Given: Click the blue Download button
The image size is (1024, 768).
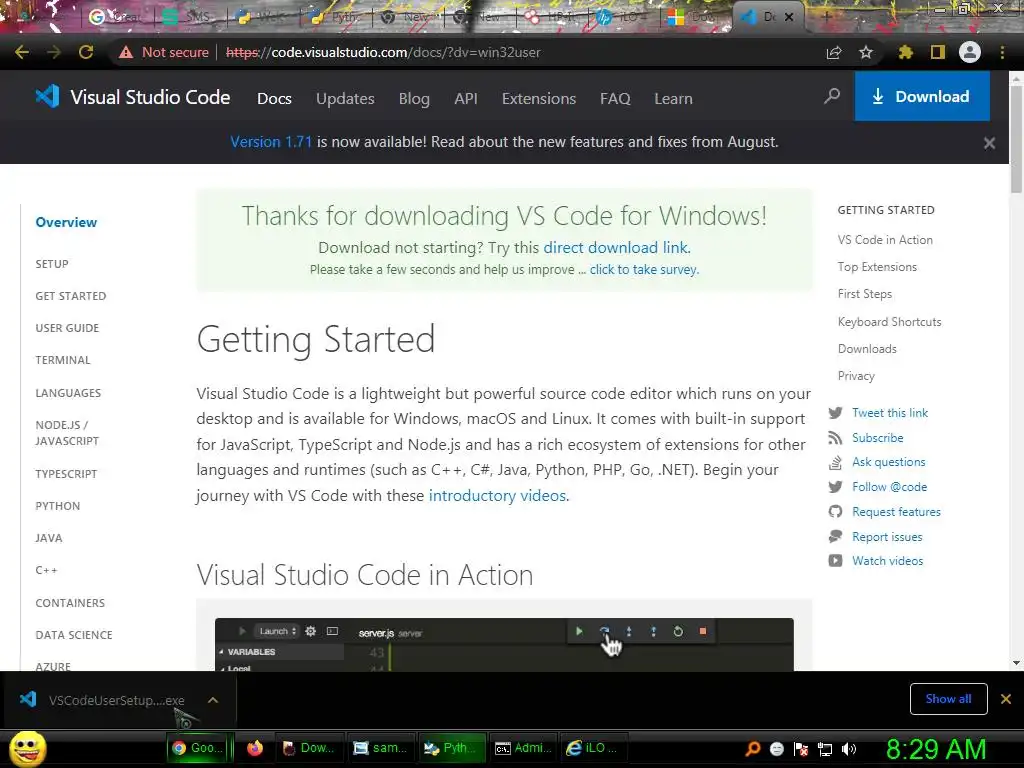Looking at the screenshot, I should [922, 96].
